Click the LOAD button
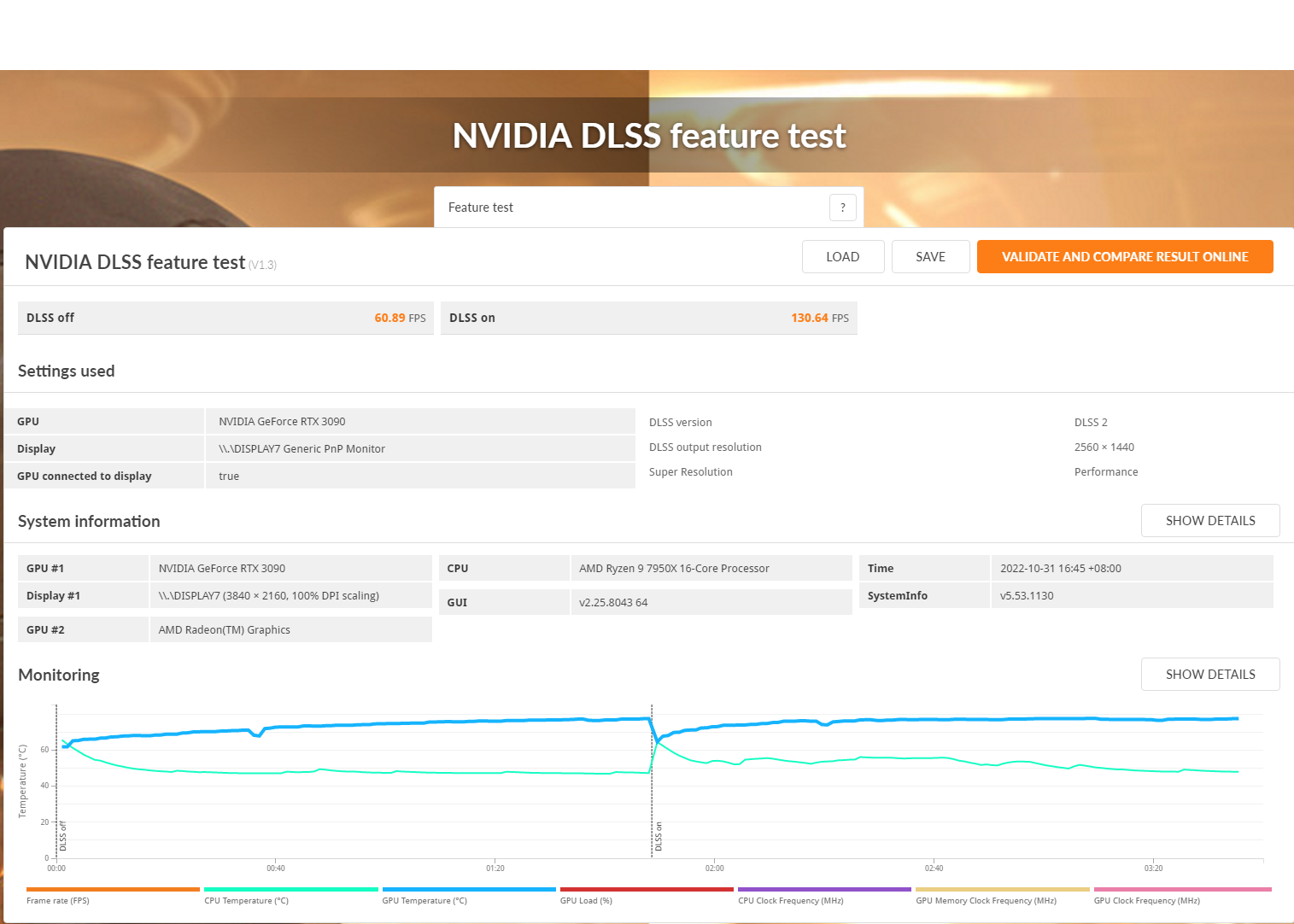This screenshot has width=1294, height=924. (x=843, y=257)
